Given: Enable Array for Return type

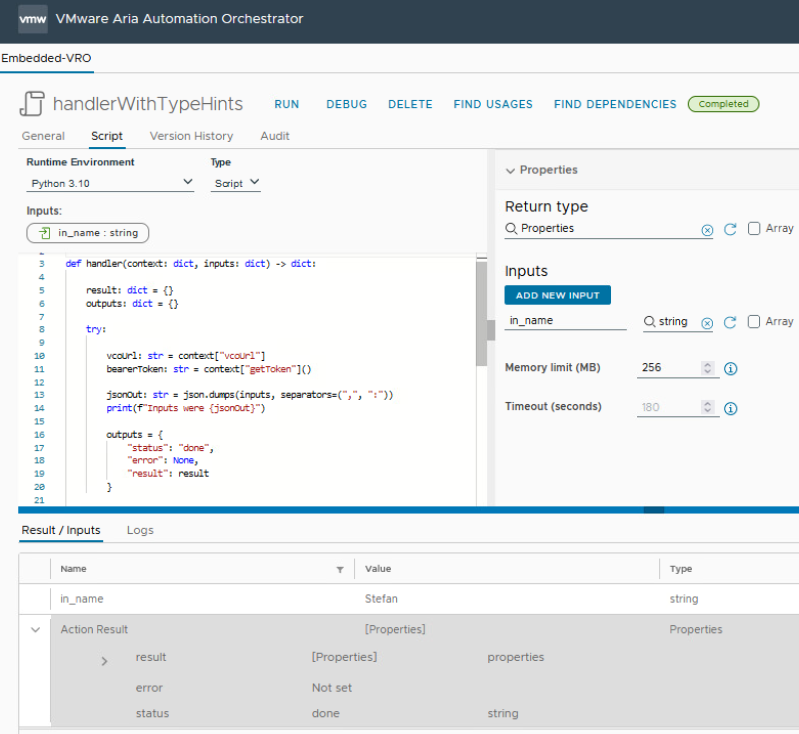Looking at the screenshot, I should tap(754, 228).
